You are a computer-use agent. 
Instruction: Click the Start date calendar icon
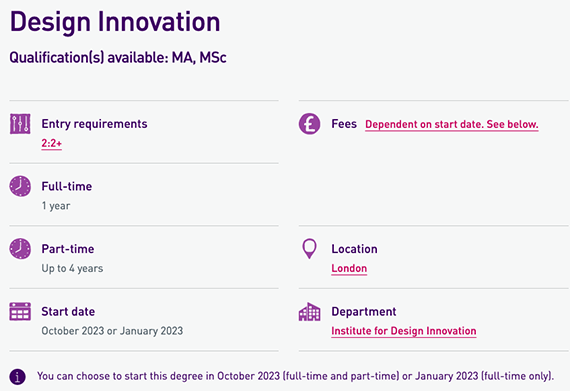[x=20, y=311]
